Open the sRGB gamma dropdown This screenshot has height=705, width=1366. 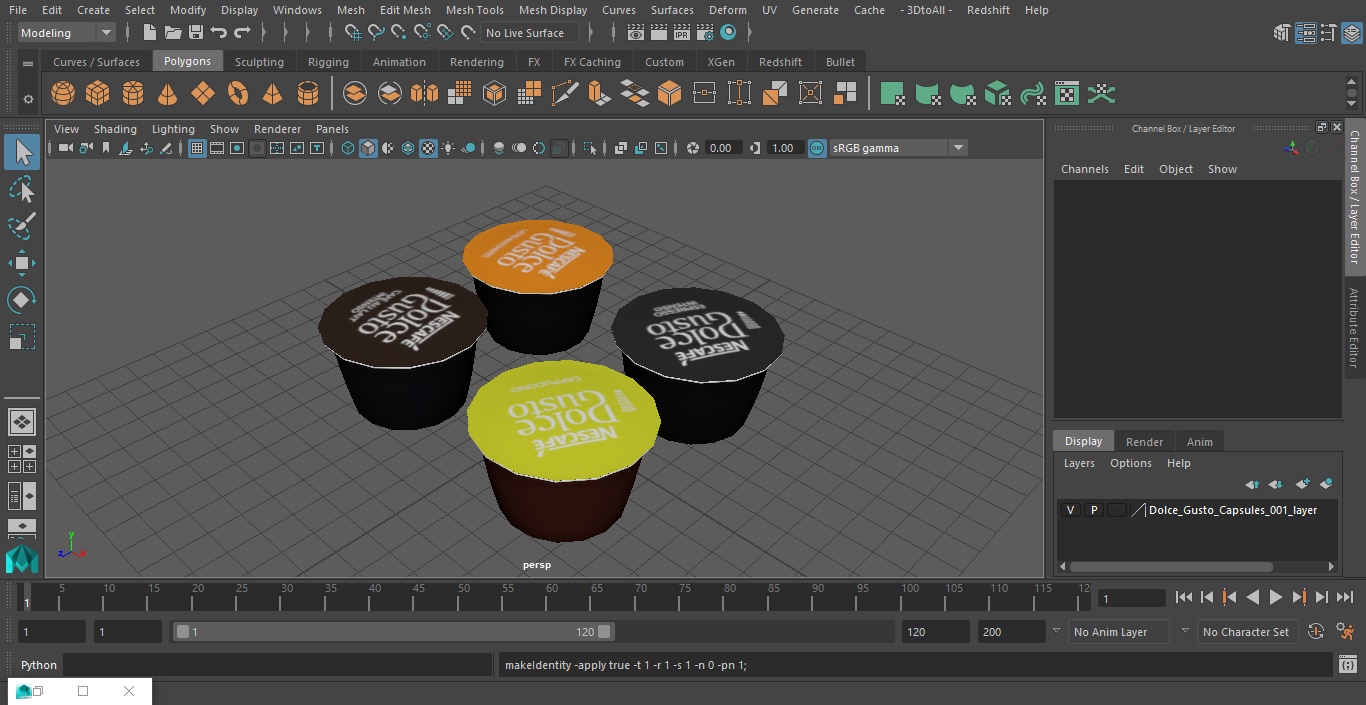click(x=898, y=148)
